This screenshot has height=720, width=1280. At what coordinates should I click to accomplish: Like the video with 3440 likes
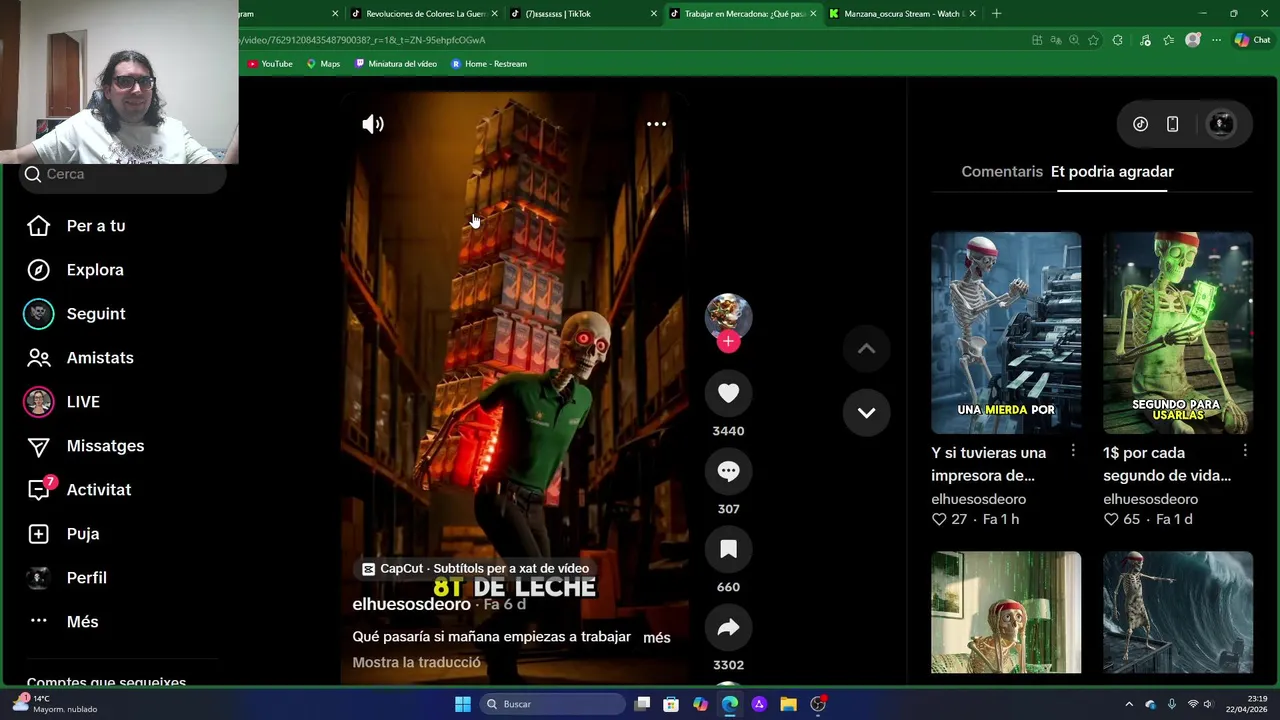728,393
